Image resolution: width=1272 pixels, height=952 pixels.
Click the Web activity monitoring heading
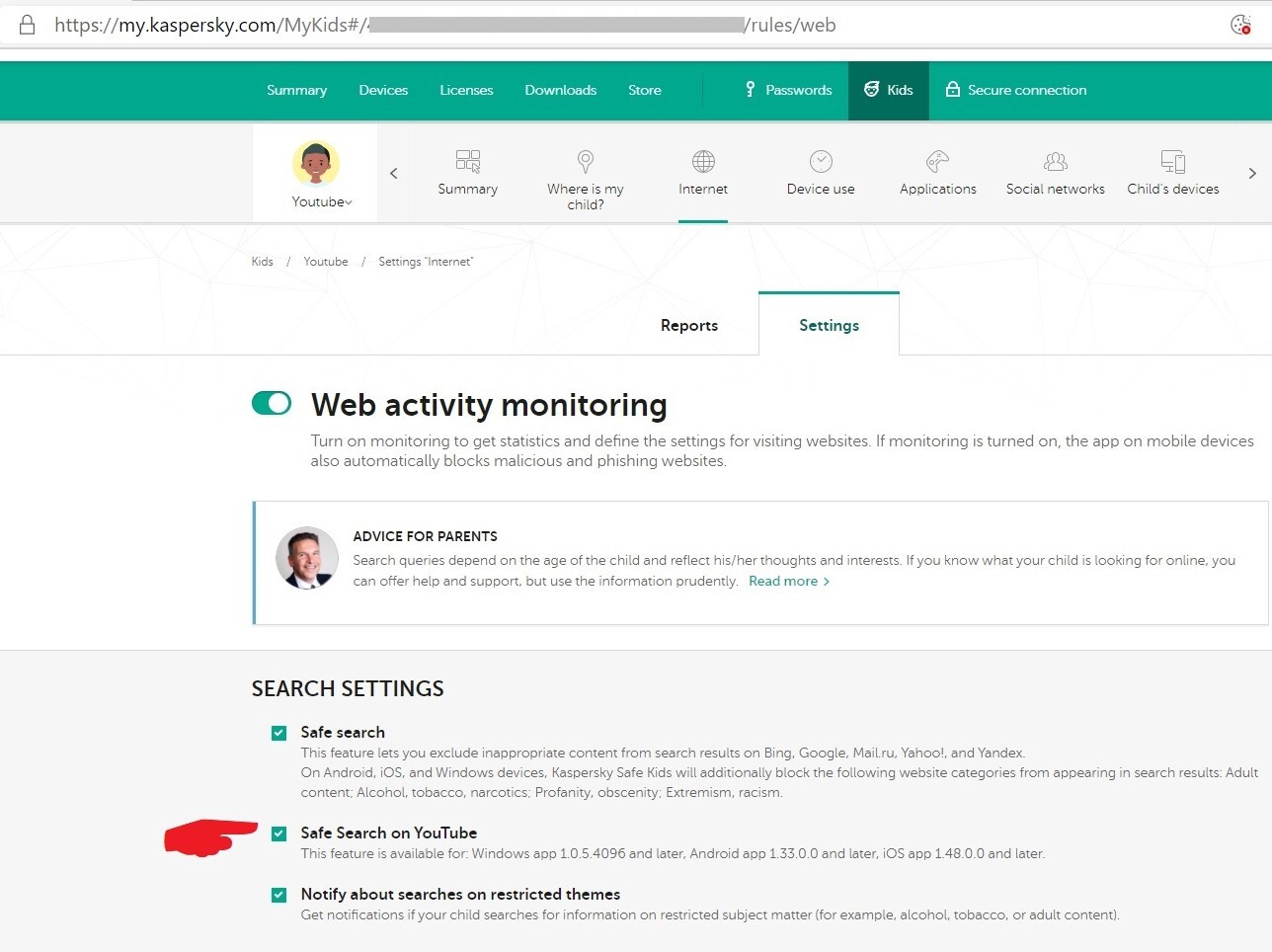click(489, 404)
